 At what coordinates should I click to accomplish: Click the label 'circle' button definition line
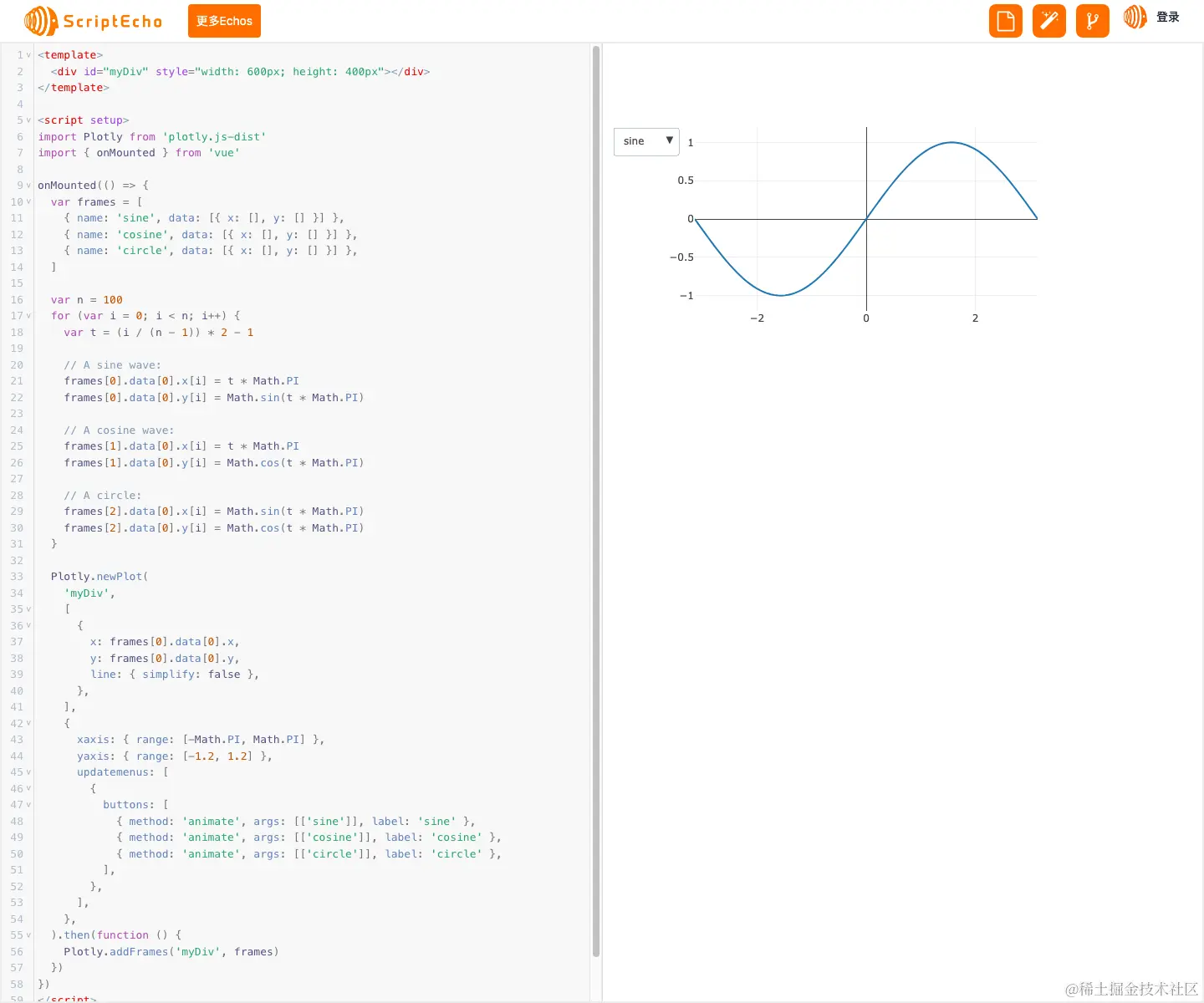309,854
